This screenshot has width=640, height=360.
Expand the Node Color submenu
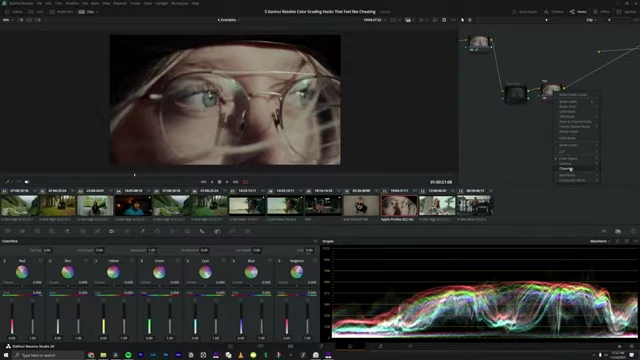pyautogui.click(x=576, y=107)
